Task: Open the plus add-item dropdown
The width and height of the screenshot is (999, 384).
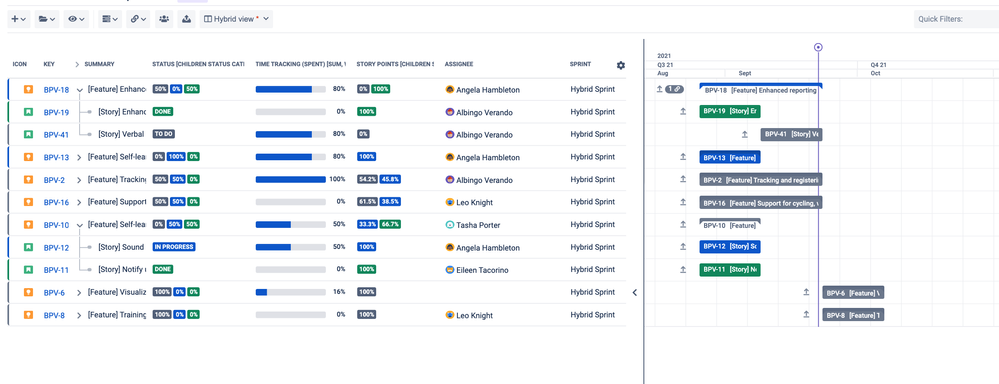Action: click(x=18, y=20)
